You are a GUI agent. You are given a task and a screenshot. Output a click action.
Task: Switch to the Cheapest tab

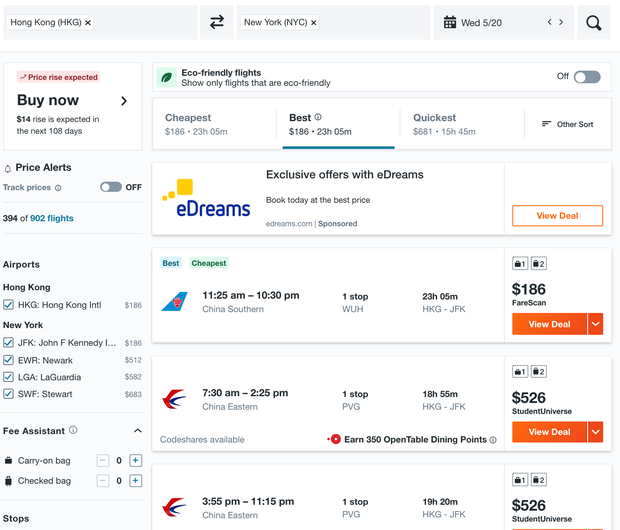pyautogui.click(x=212, y=124)
